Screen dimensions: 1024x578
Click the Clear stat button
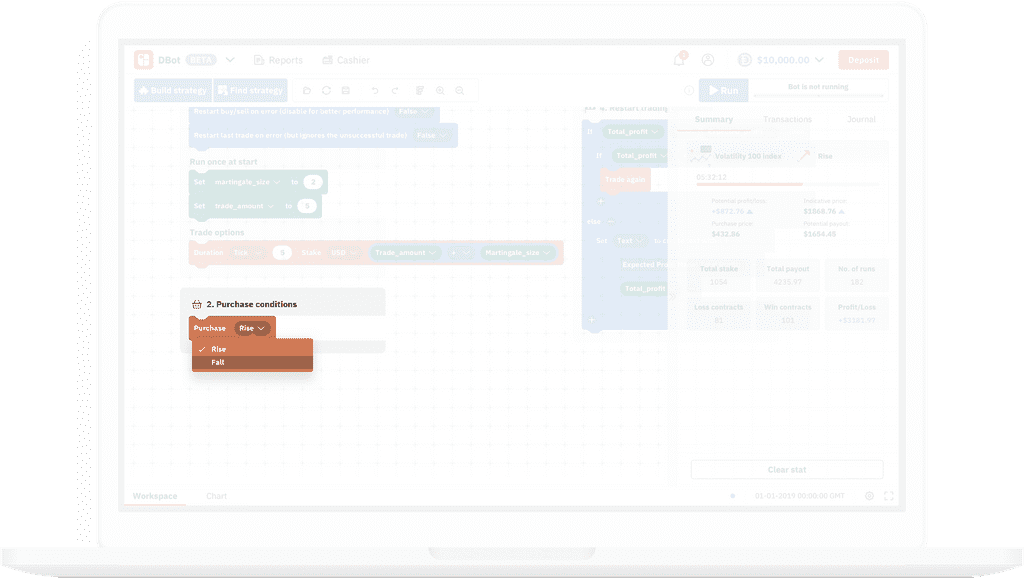click(x=787, y=470)
